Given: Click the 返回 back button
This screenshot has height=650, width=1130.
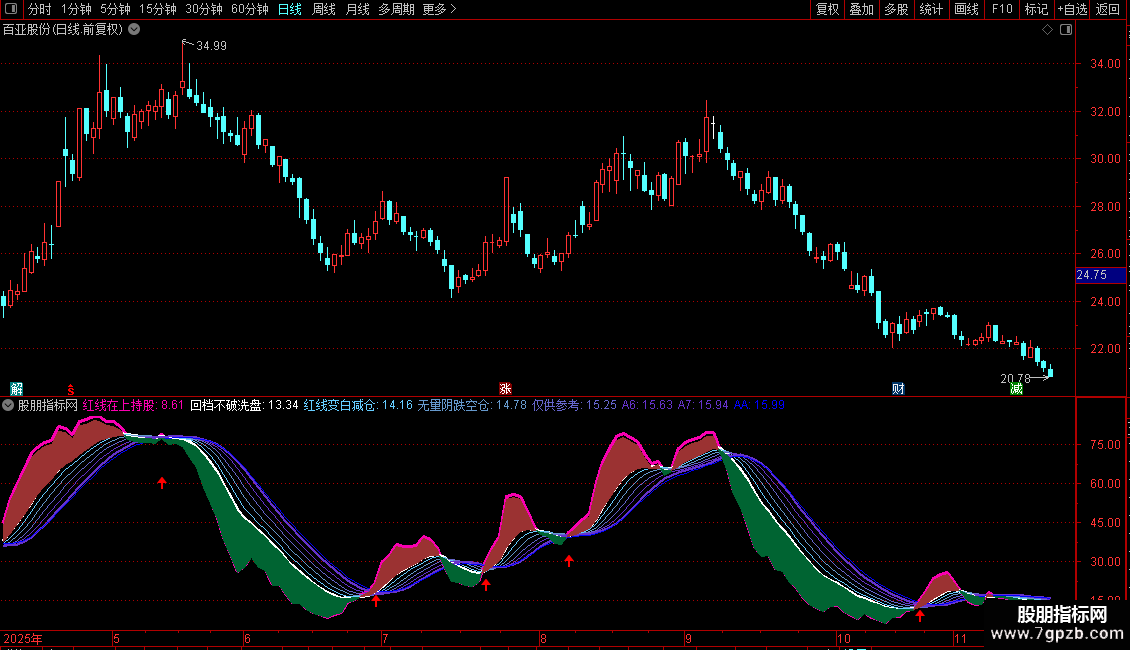Looking at the screenshot, I should click(x=1108, y=10).
